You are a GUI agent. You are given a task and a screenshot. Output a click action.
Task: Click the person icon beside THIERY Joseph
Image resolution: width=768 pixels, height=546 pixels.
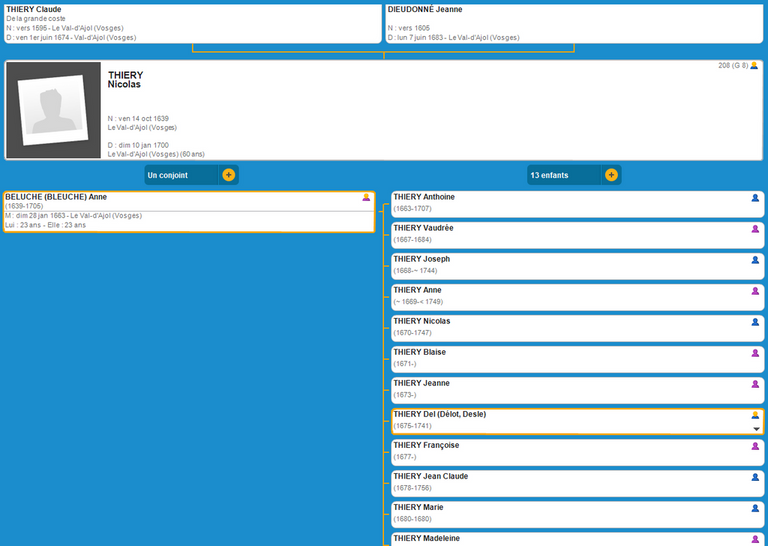755,260
